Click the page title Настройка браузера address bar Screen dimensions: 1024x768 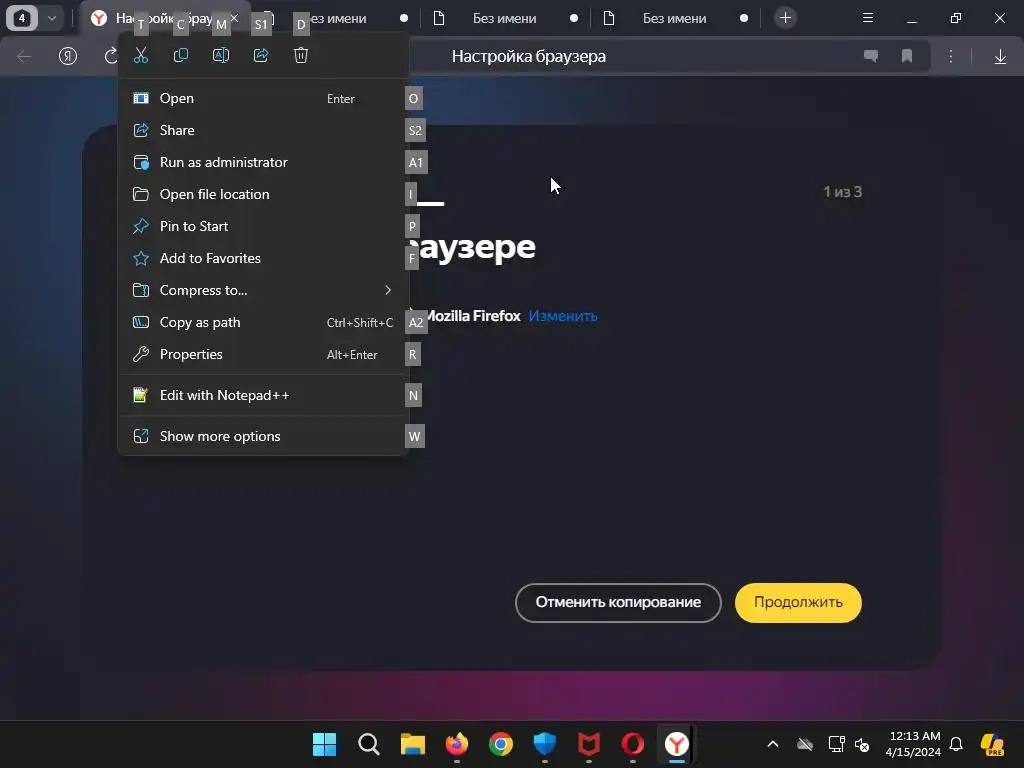point(529,57)
